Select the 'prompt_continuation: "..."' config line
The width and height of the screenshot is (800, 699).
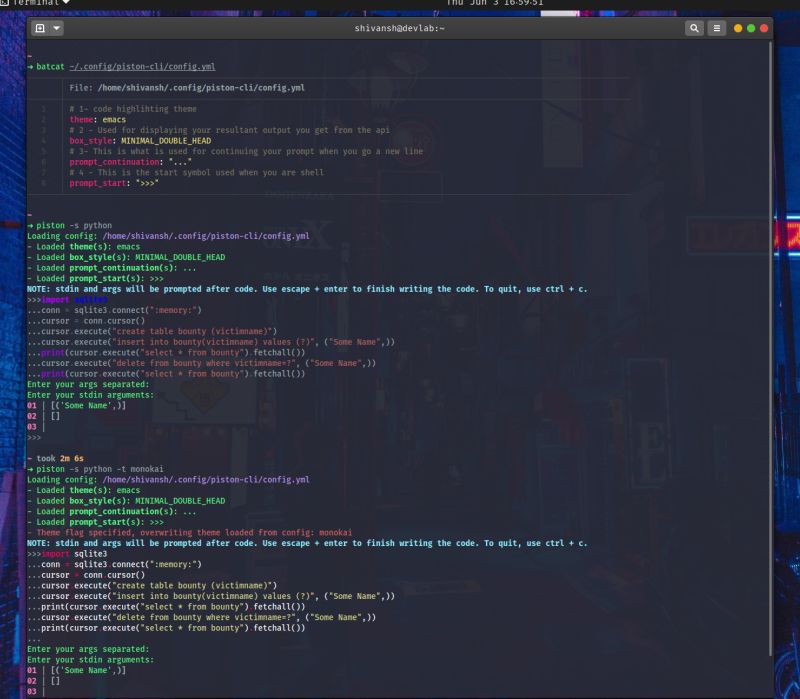pyautogui.click(x=131, y=162)
